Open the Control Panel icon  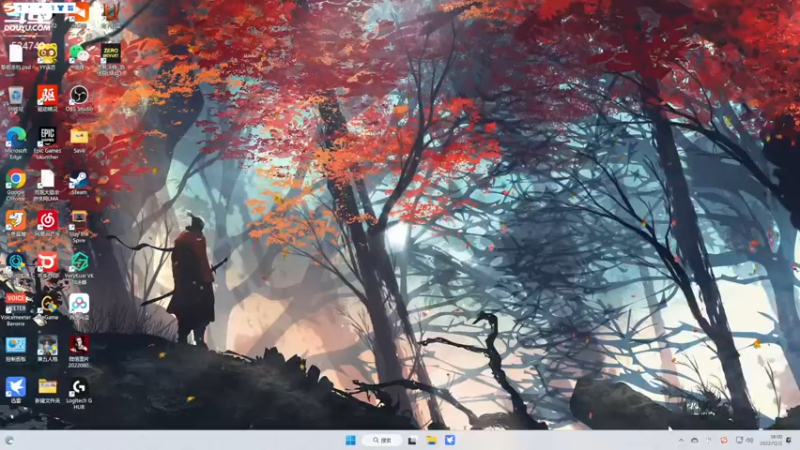click(16, 346)
